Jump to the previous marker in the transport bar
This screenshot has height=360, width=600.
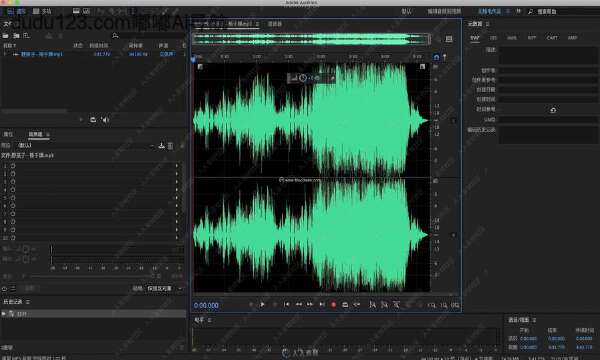[286, 305]
